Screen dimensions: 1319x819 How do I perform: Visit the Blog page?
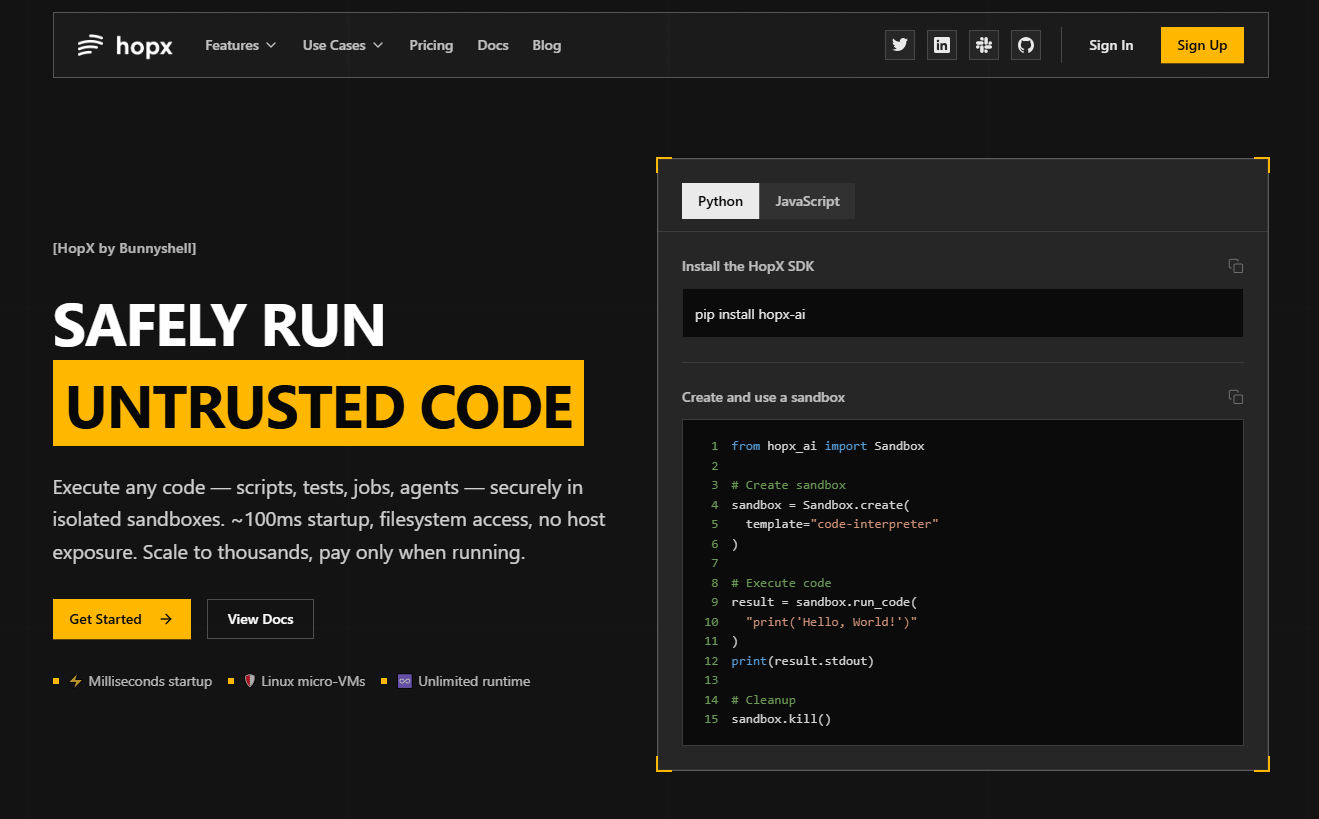pyautogui.click(x=546, y=45)
